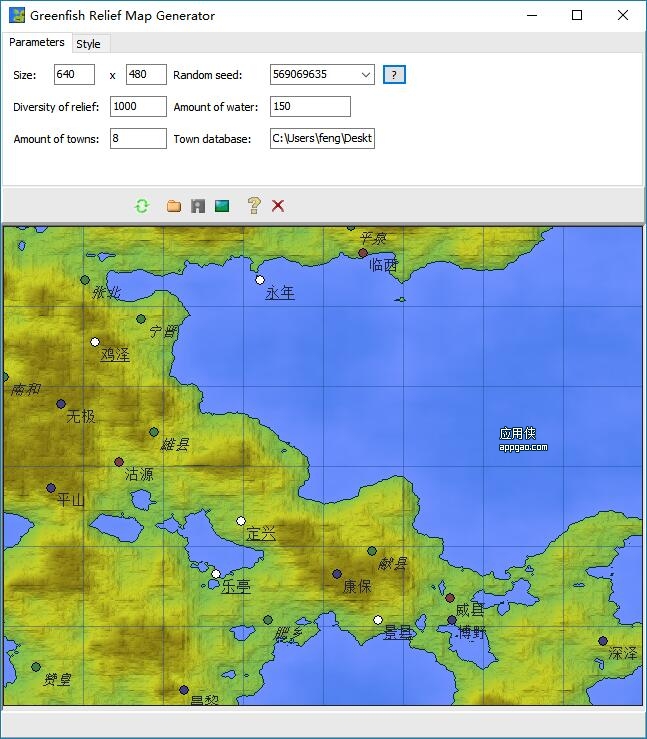This screenshot has height=739, width=647.
Task: Save the map with the floppy icon
Action: point(198,206)
